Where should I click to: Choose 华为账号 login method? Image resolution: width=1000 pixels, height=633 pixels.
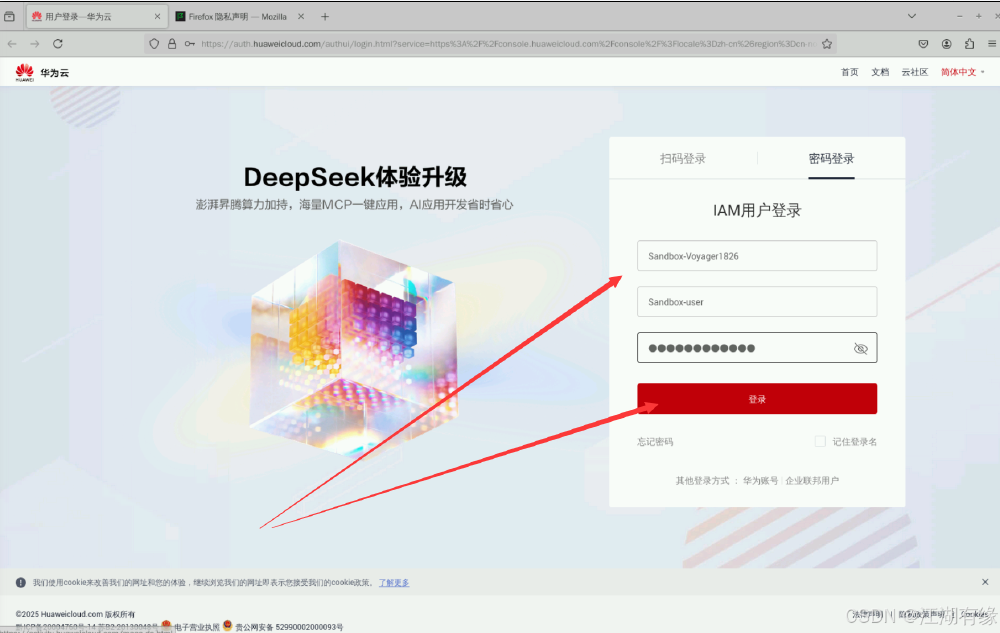[760, 481]
